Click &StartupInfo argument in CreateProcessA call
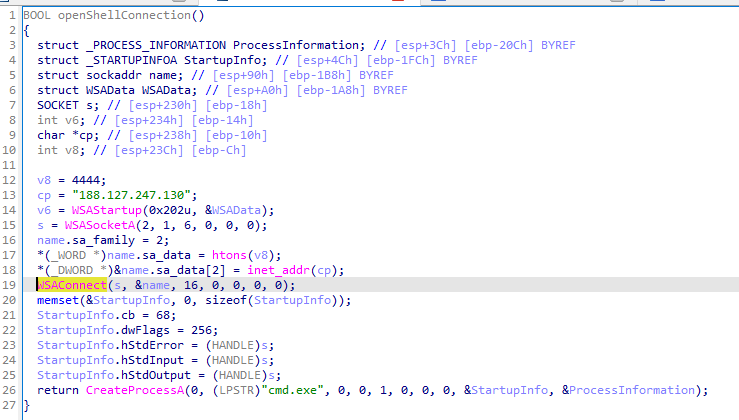The image size is (739, 420). click(506, 390)
